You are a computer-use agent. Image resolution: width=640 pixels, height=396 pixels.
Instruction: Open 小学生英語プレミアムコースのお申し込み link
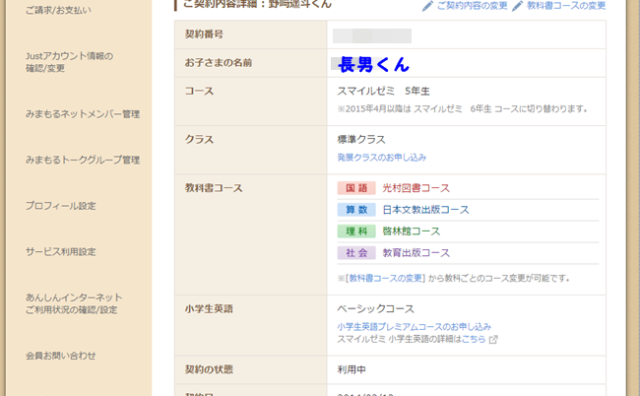414,327
